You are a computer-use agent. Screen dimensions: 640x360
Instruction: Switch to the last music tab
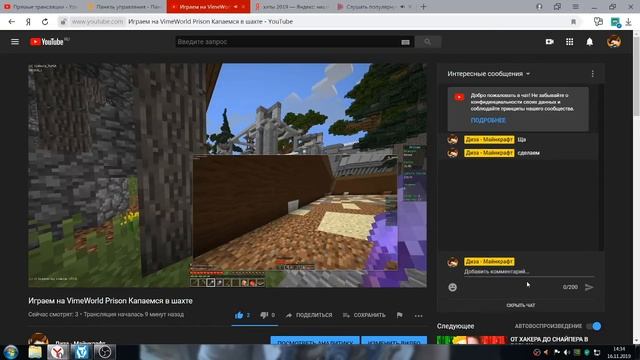375,7
